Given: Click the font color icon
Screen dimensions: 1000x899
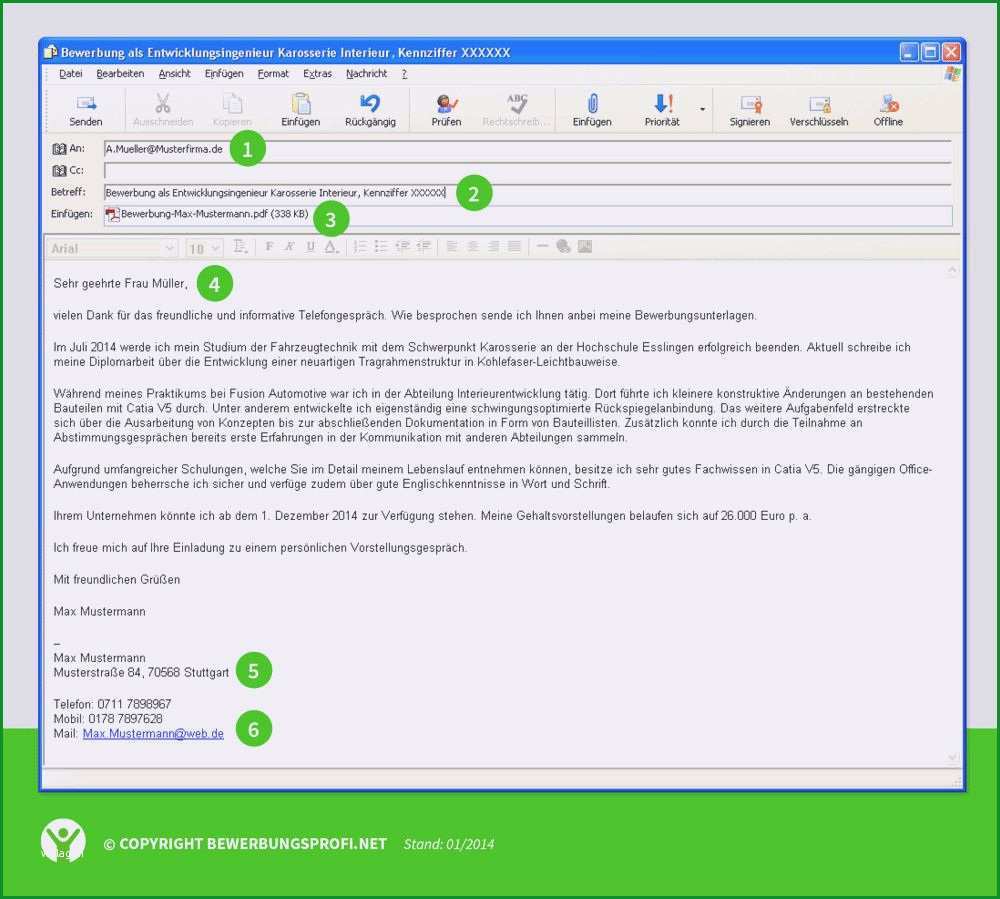Looking at the screenshot, I should tap(331, 247).
